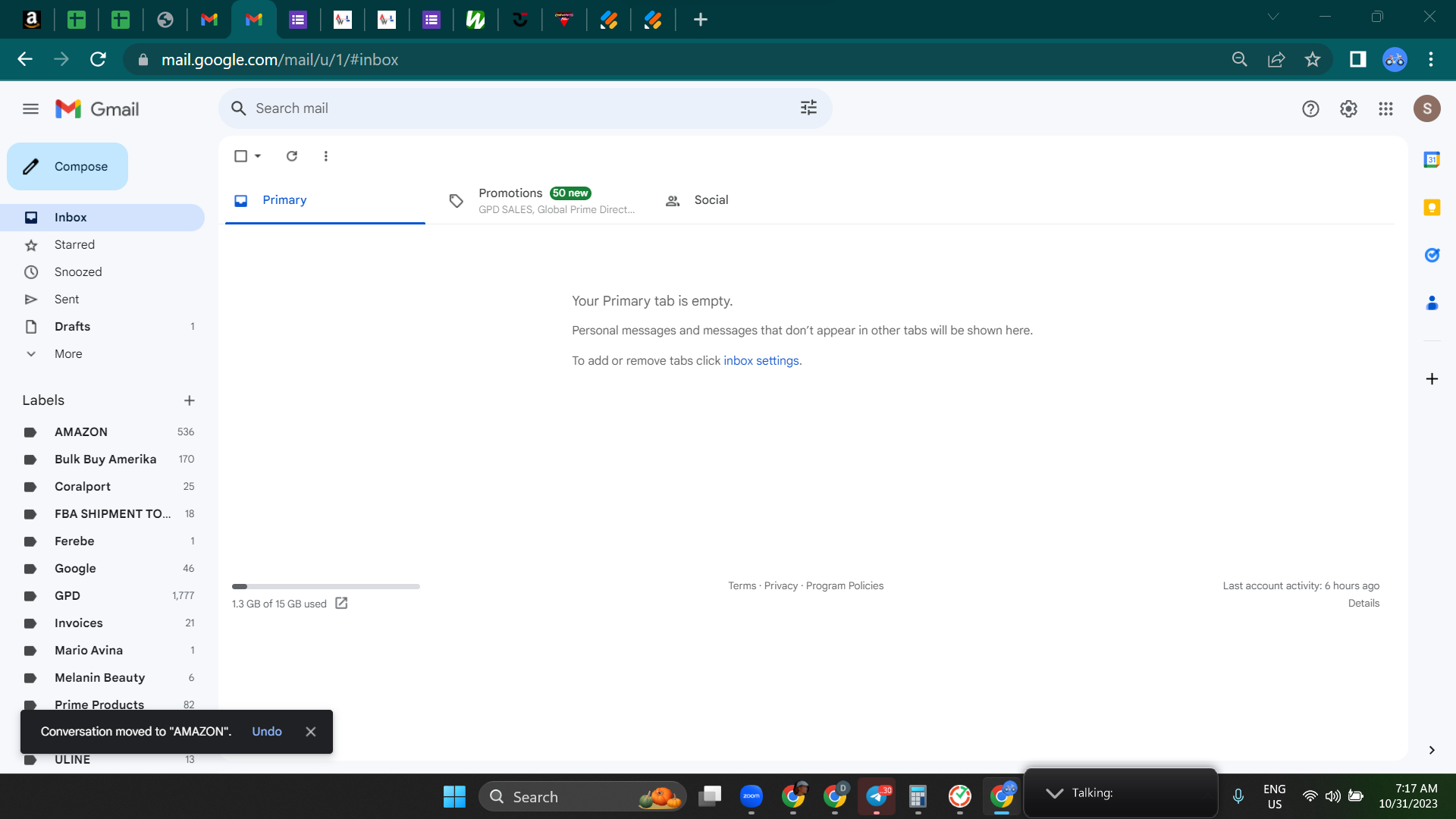
Task: Open the Sent folder
Action: pyautogui.click(x=102, y=300)
